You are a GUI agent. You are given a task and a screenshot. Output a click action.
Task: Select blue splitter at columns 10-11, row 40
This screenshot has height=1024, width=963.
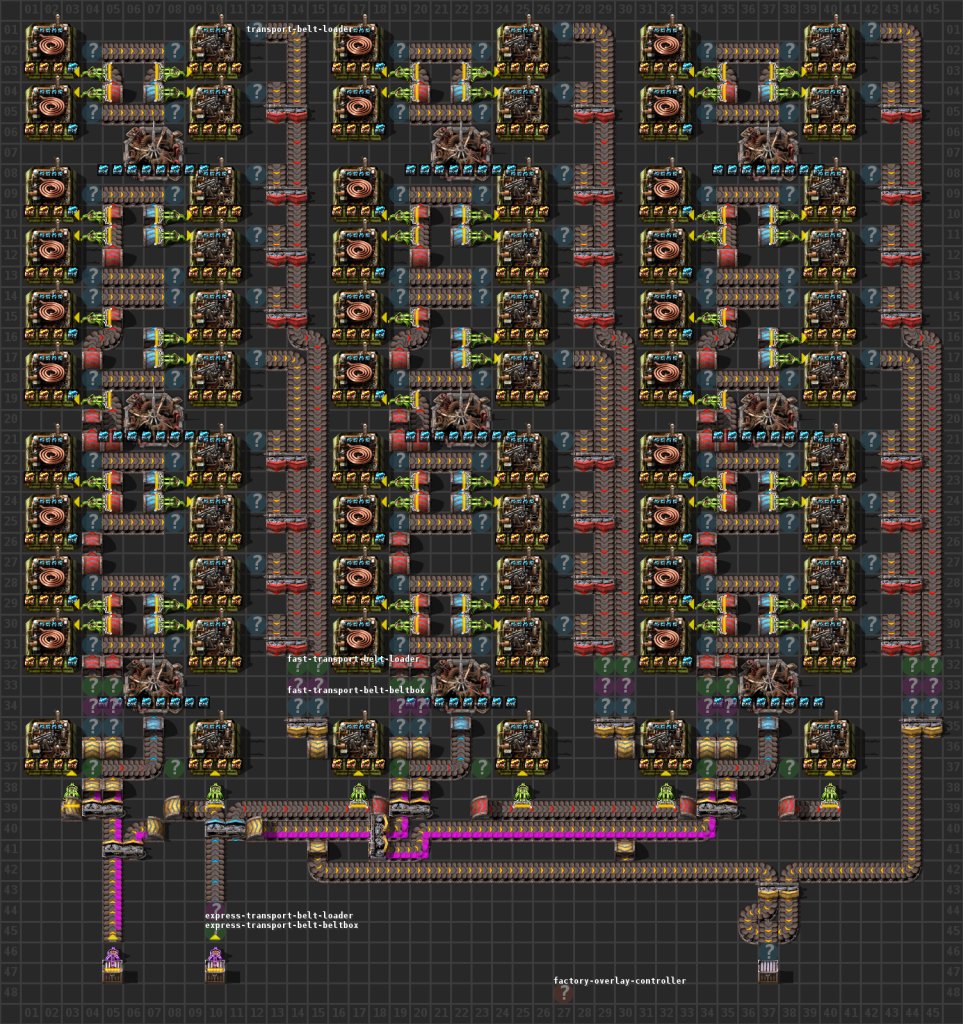(226, 829)
